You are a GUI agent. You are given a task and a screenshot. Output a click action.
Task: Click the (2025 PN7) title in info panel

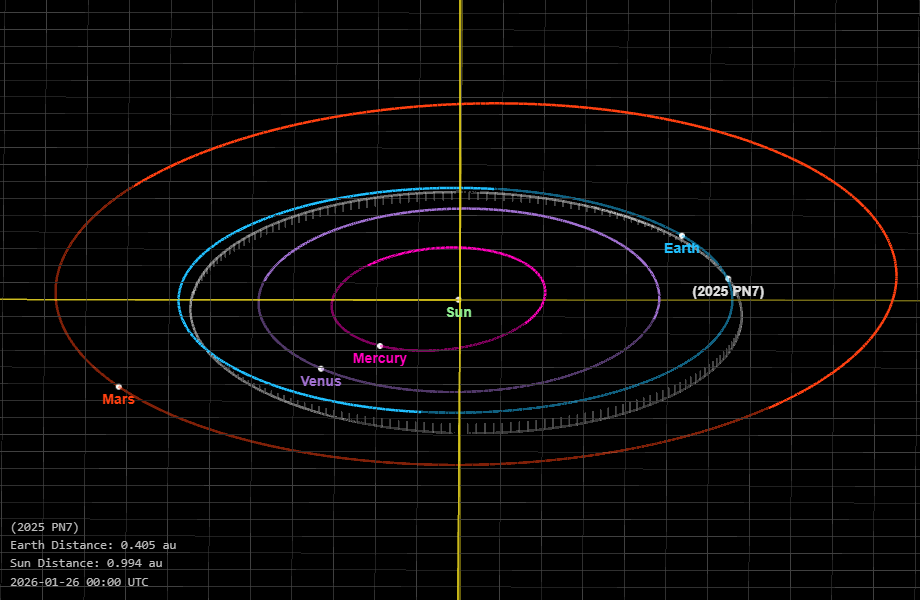click(x=45, y=527)
